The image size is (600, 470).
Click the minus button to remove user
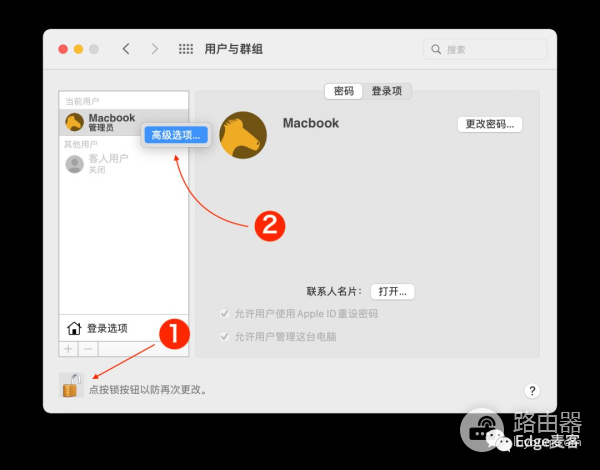[x=88, y=349]
